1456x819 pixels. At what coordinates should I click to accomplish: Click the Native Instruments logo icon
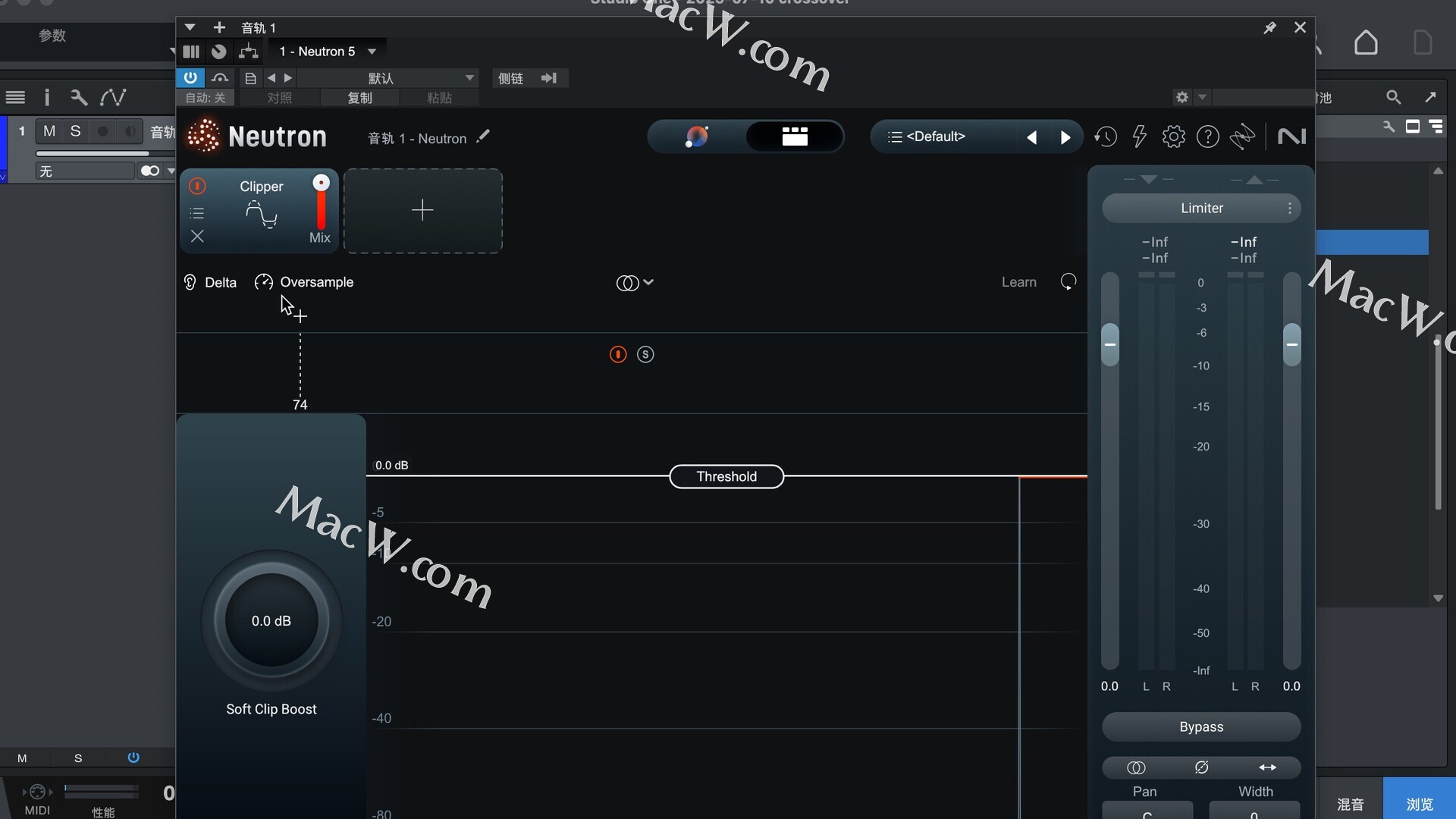[x=1291, y=136]
